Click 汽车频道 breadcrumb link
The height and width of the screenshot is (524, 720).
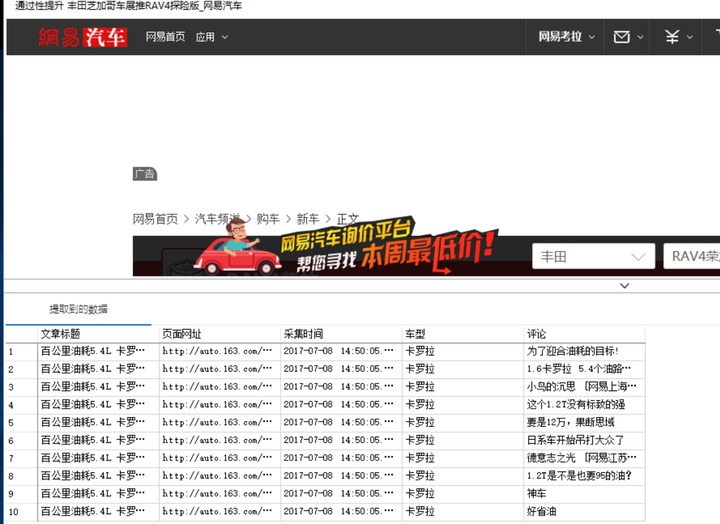(x=217, y=219)
